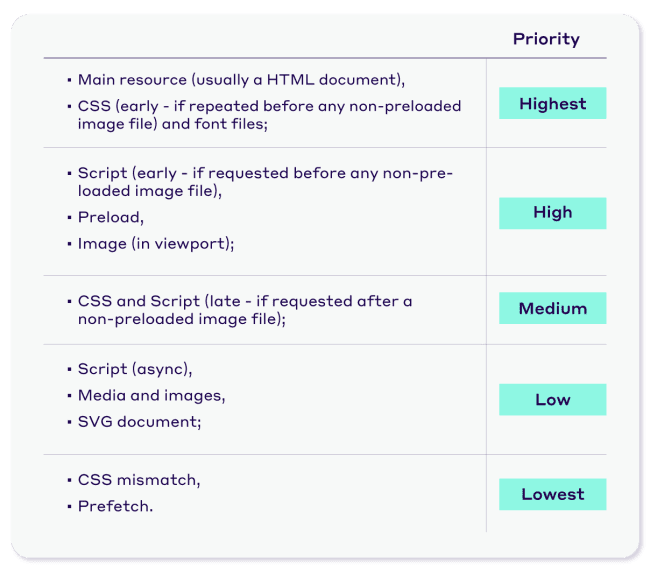Click the Image (in viewport) item

pos(155,243)
